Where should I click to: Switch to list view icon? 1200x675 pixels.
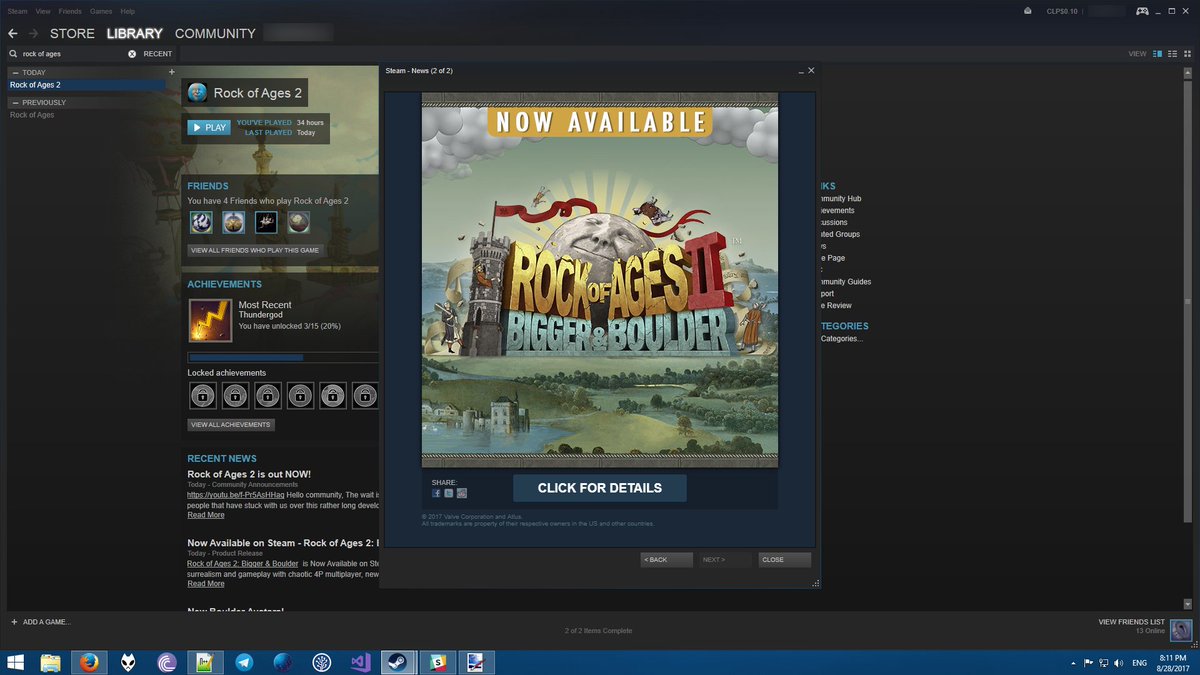click(1171, 53)
